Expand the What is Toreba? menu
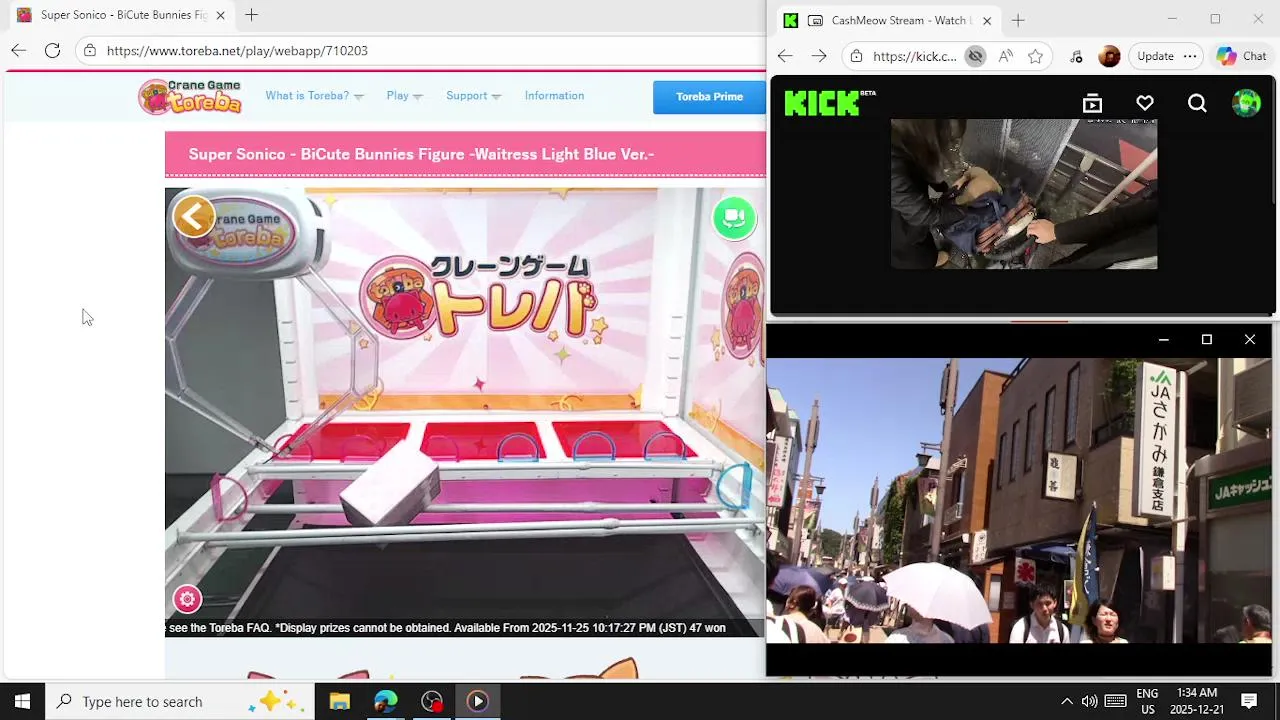This screenshot has width=1280, height=720. pos(314,96)
